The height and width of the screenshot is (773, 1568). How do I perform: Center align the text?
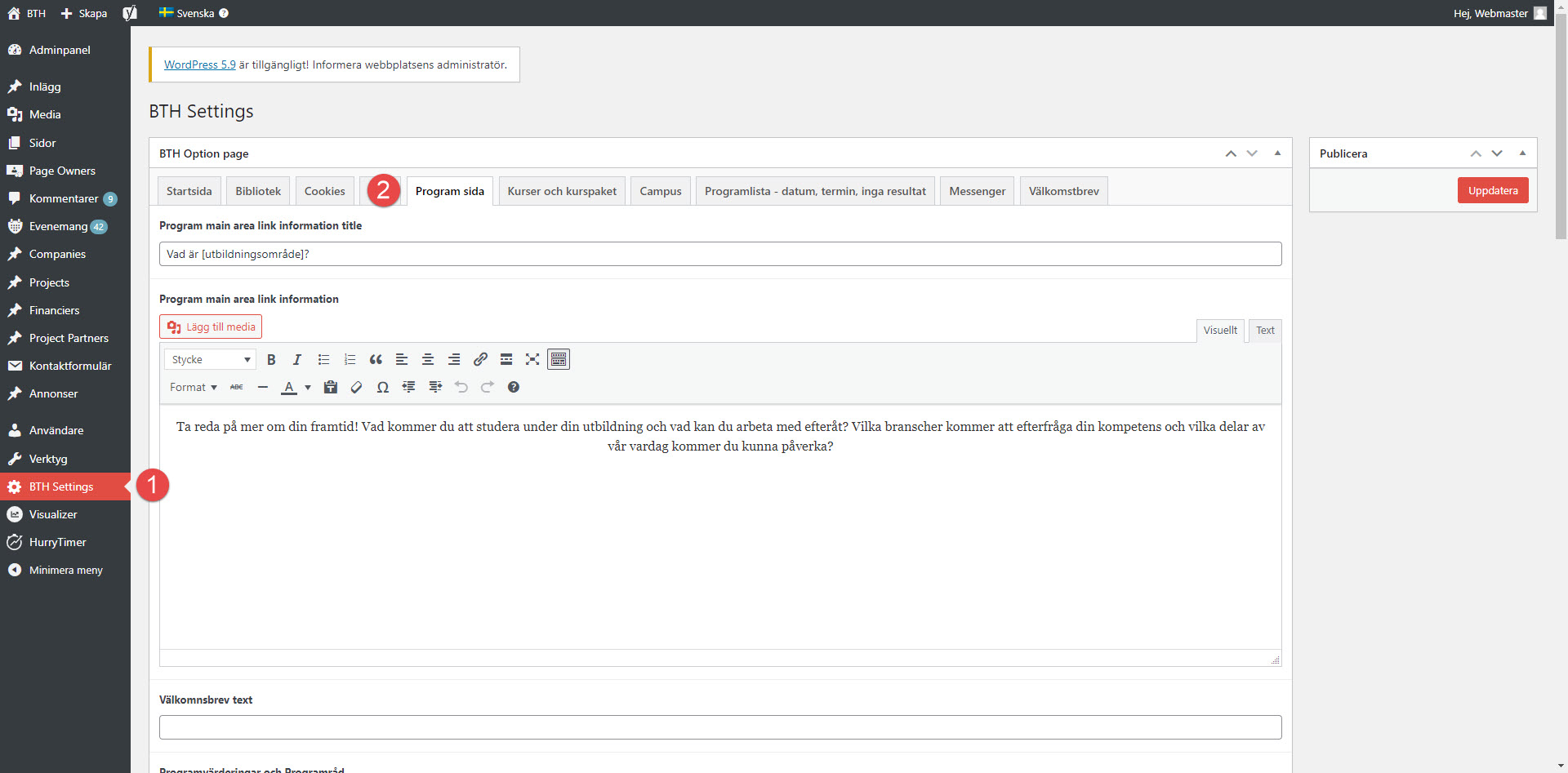pyautogui.click(x=428, y=359)
